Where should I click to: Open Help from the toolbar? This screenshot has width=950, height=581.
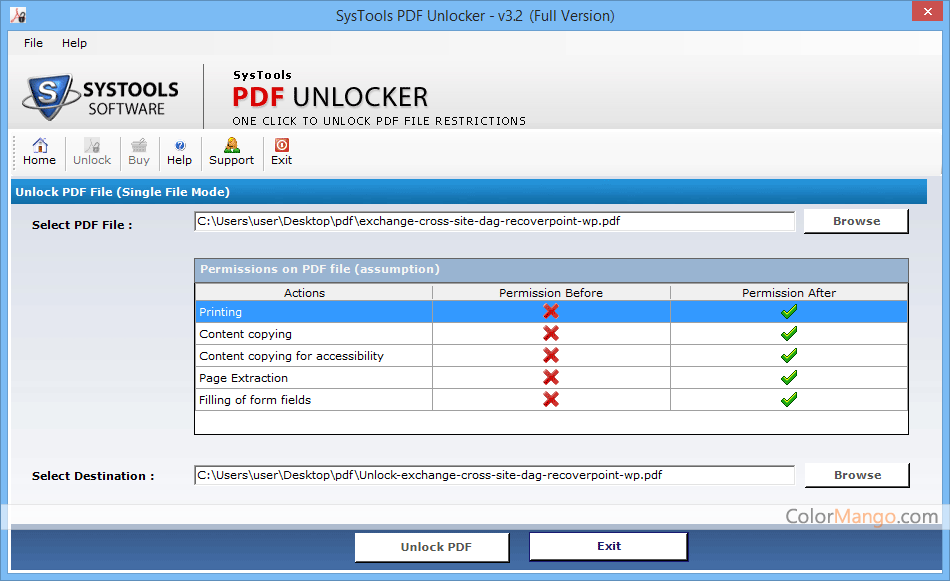179,152
